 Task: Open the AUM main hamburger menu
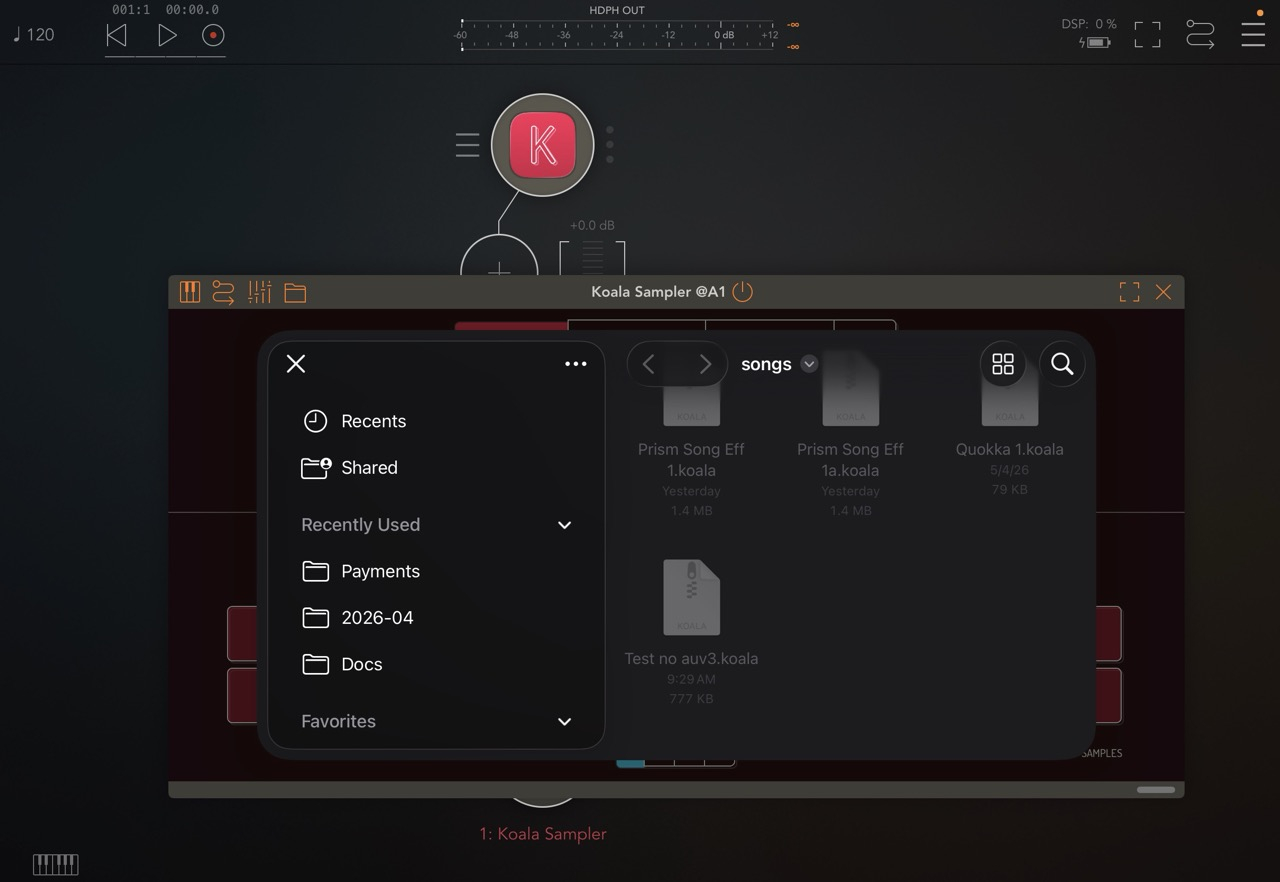click(1253, 35)
